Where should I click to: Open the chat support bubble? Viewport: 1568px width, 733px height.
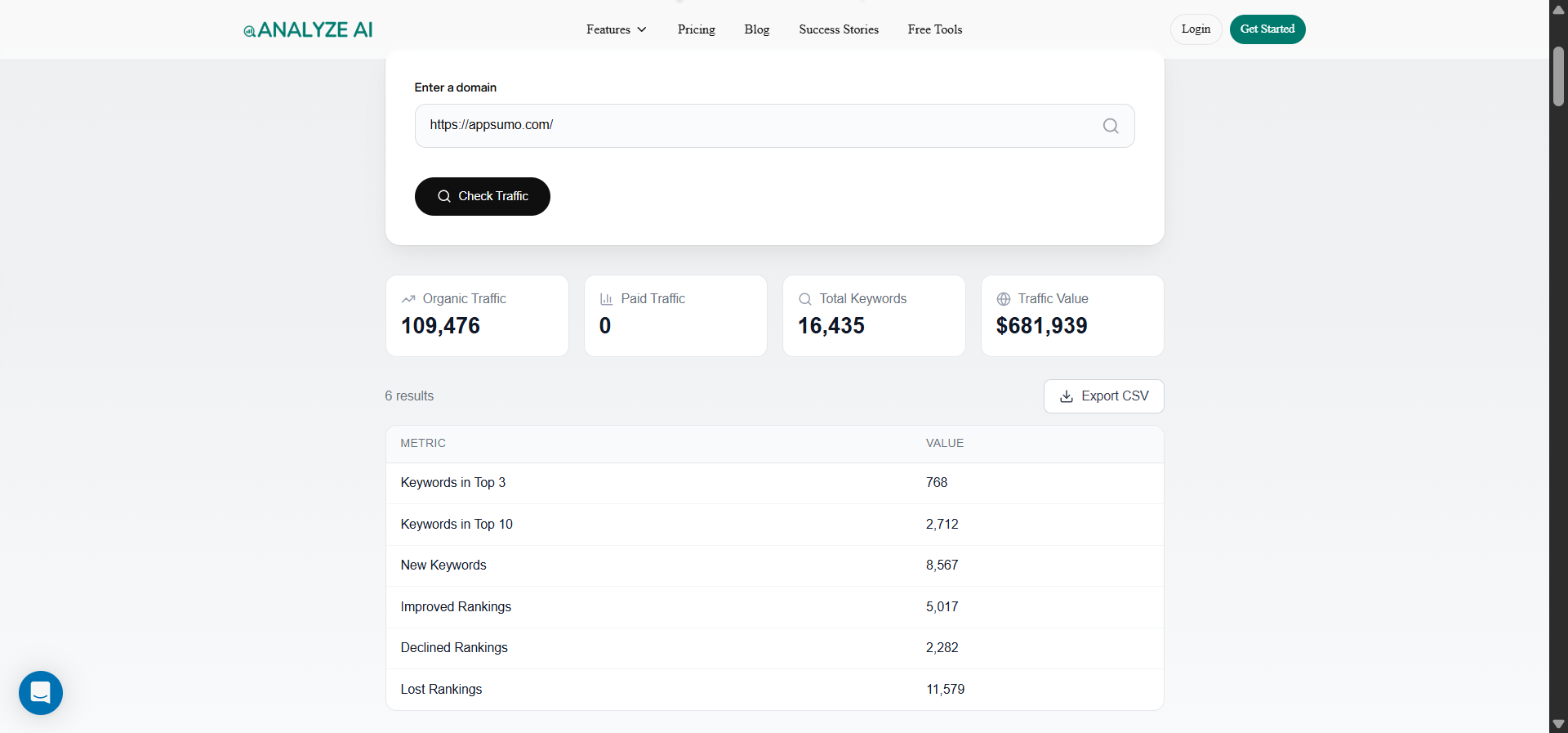tap(41, 693)
